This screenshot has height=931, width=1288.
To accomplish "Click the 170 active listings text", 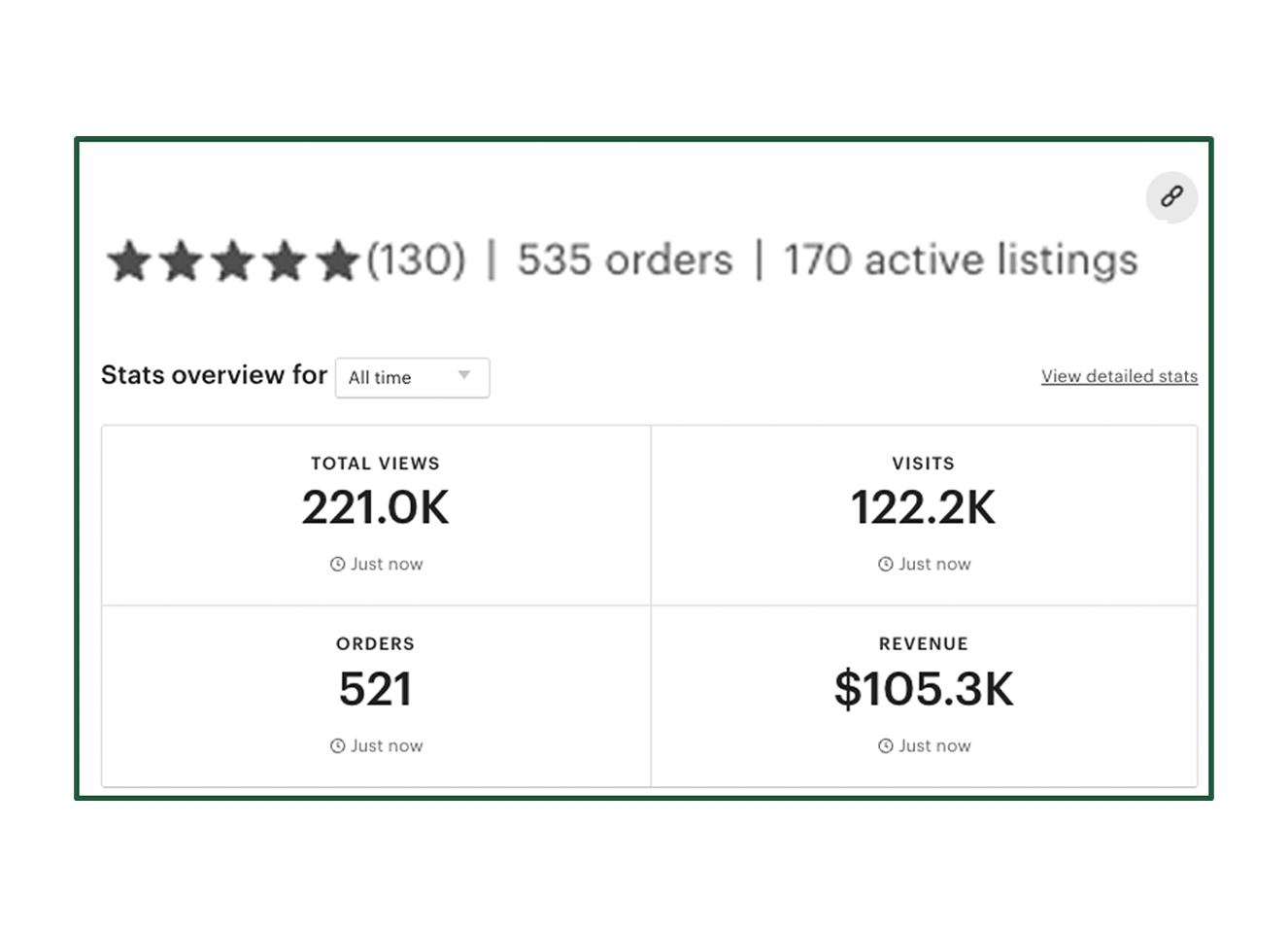I will point(960,260).
